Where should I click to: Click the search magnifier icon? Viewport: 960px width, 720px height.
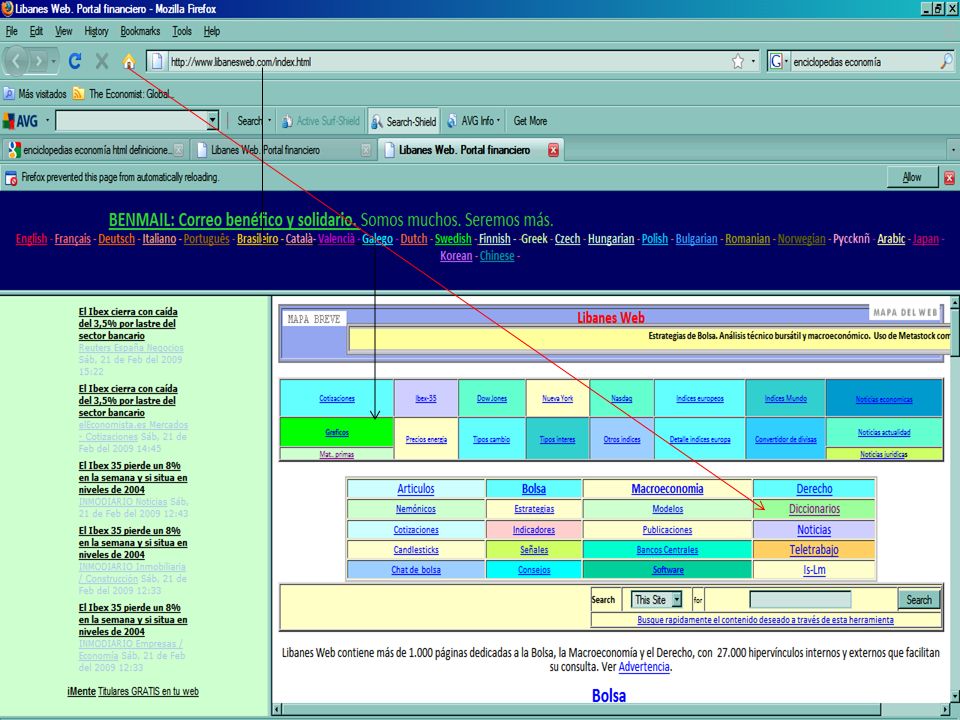(x=946, y=61)
